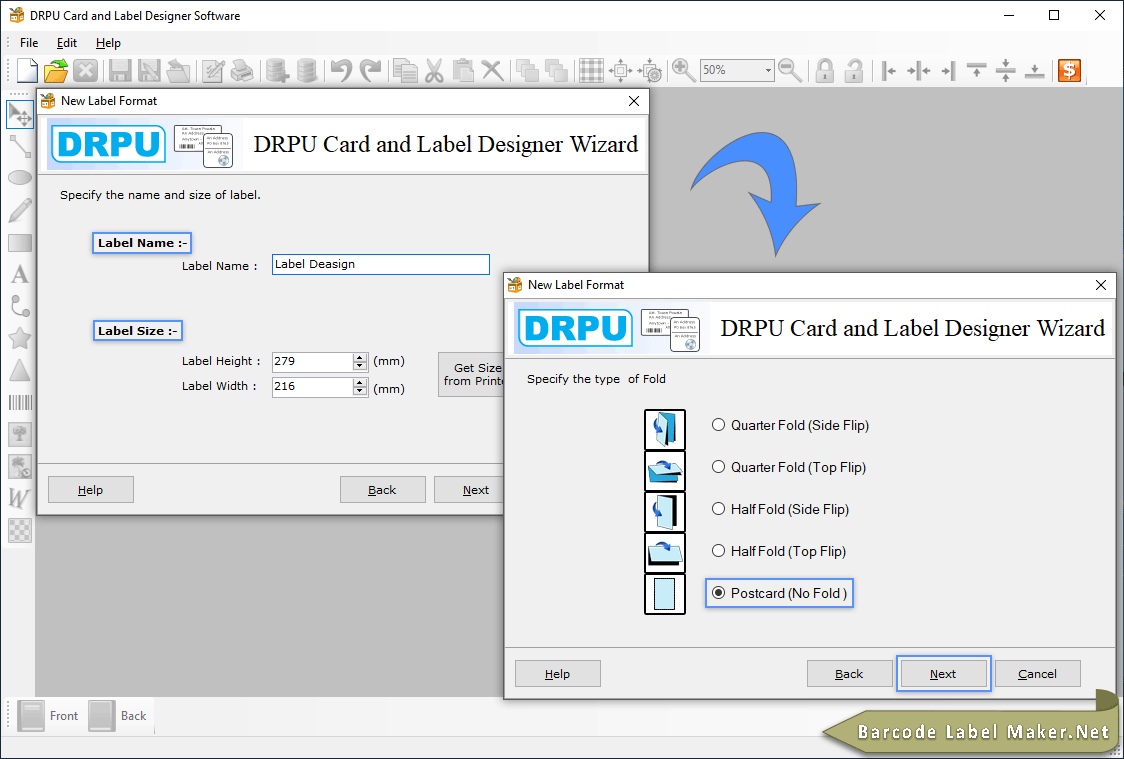Toggle the grid display icon

click(591, 70)
